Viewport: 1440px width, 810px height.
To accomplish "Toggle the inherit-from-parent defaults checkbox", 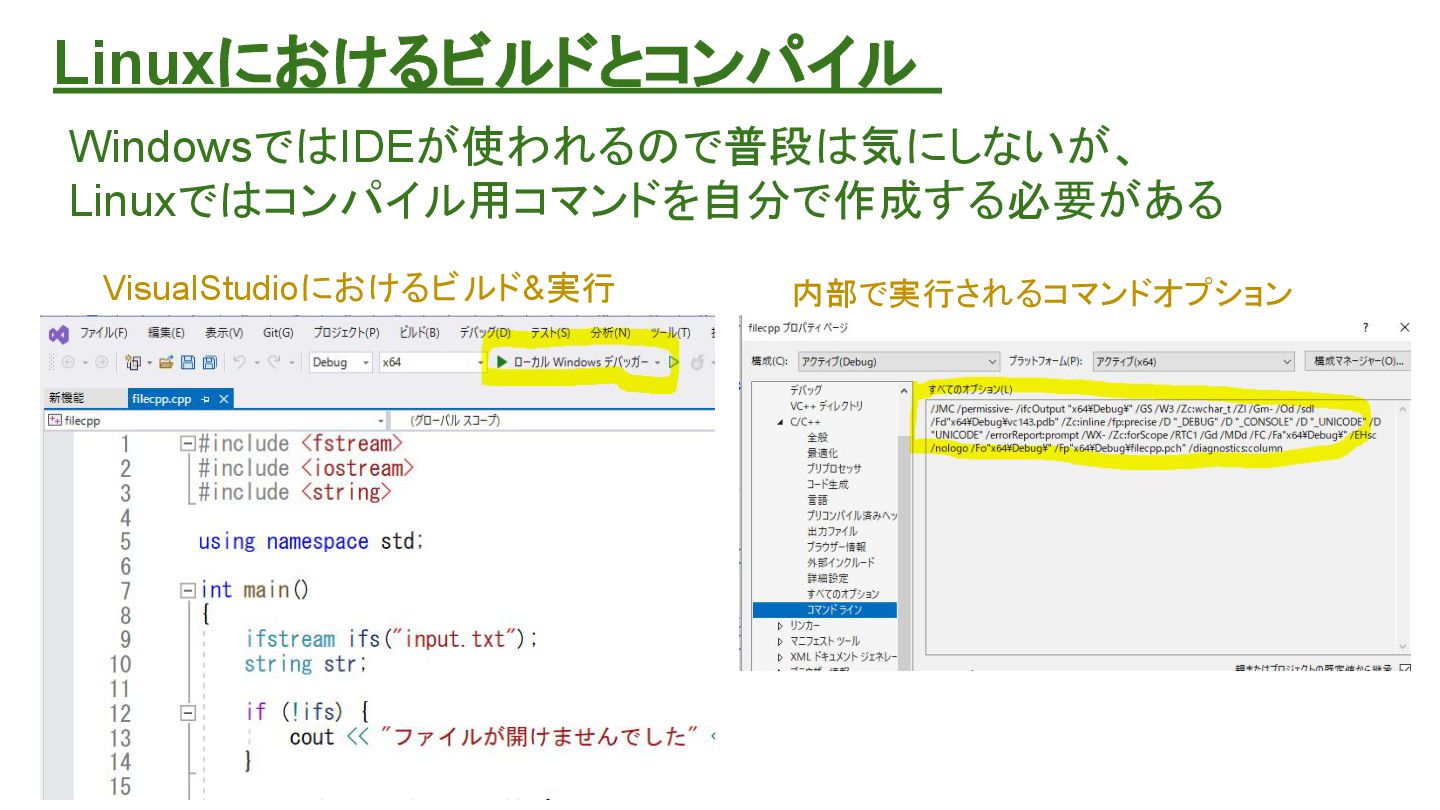I will coord(1405,668).
